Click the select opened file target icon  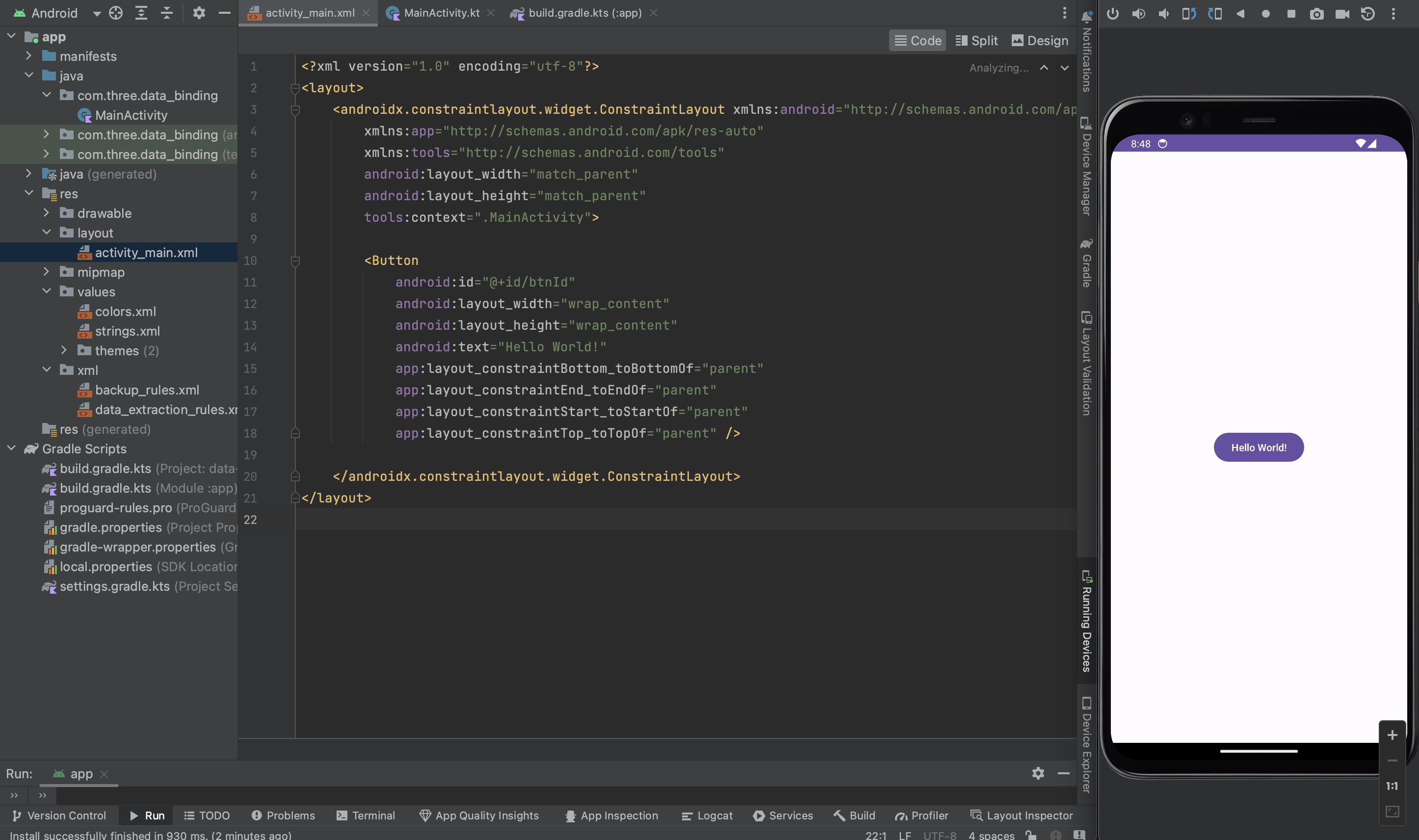(115, 13)
